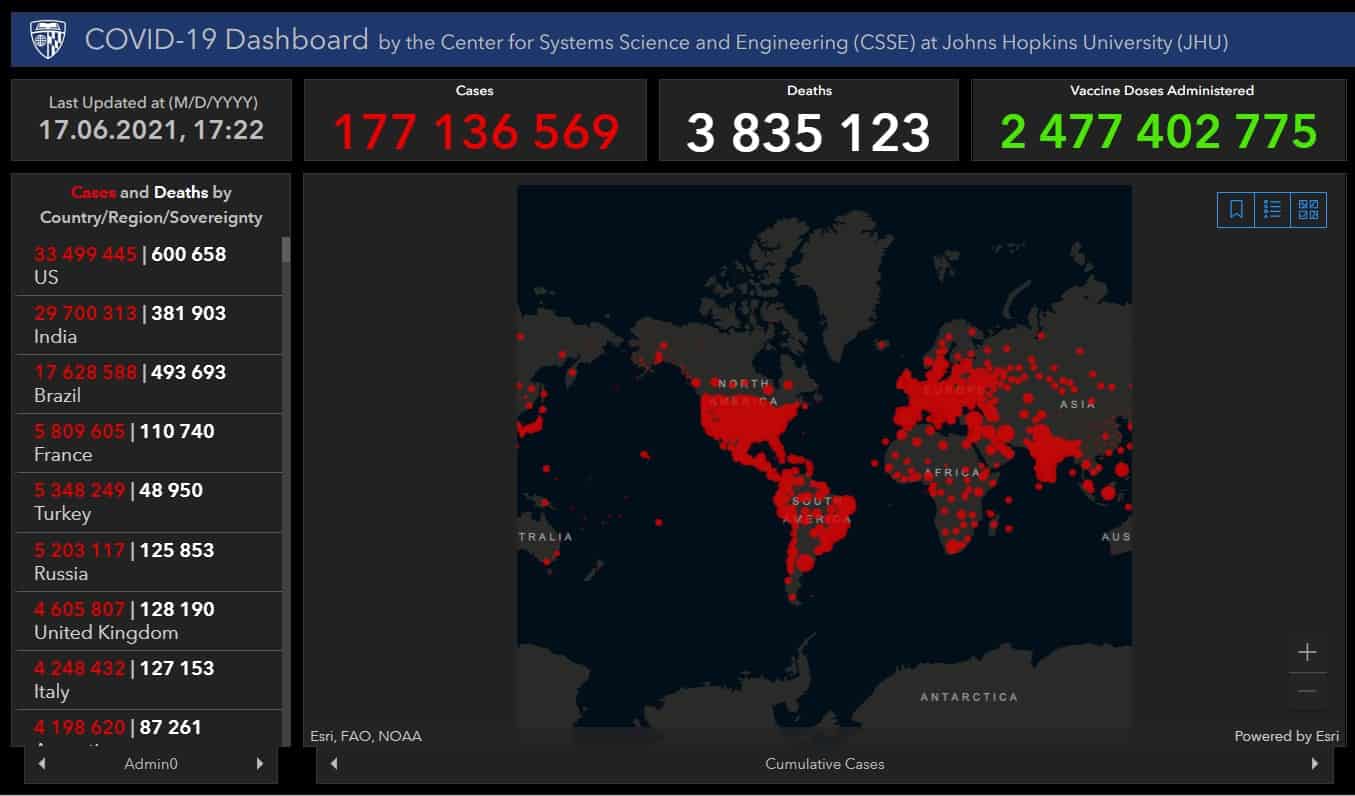Click the COVID-19 Dashboard title text
This screenshot has height=796, width=1355.
click(x=227, y=40)
